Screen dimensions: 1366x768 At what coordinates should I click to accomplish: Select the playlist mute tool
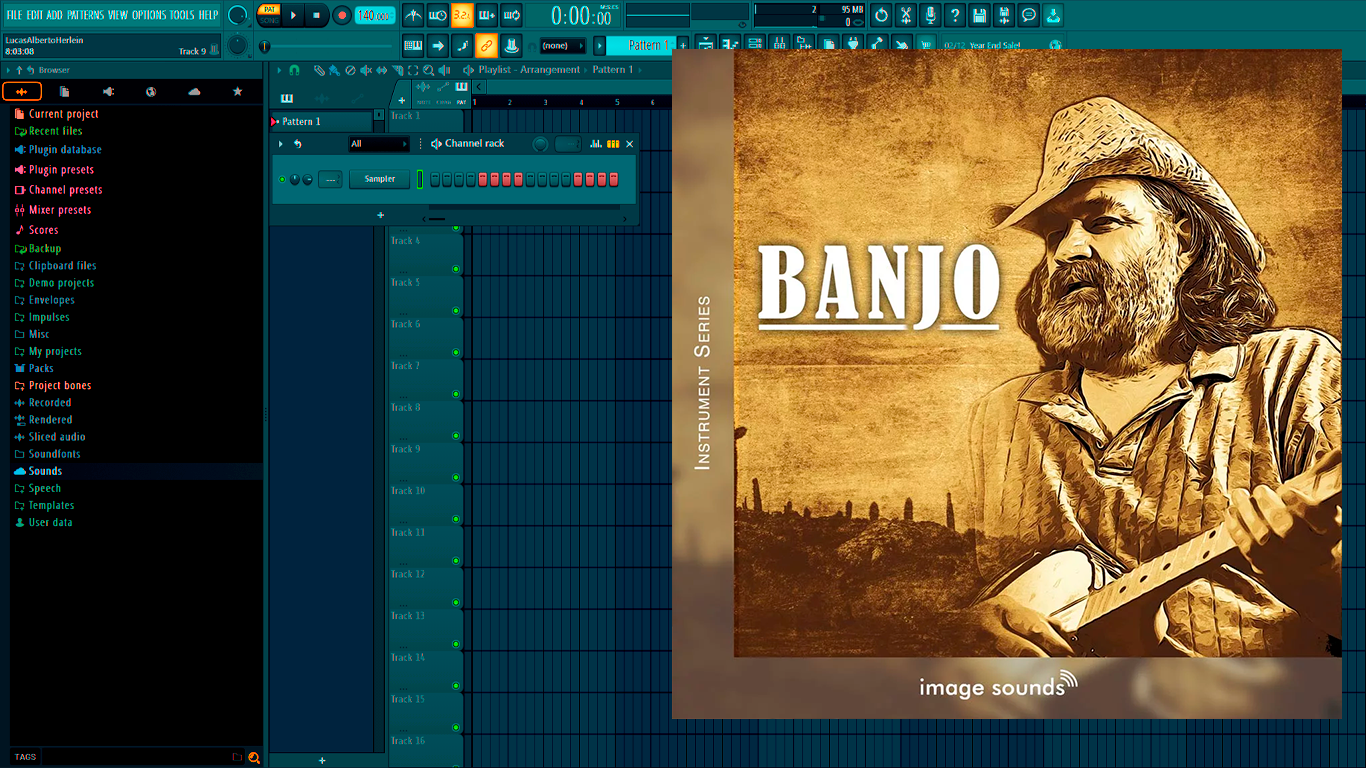366,70
